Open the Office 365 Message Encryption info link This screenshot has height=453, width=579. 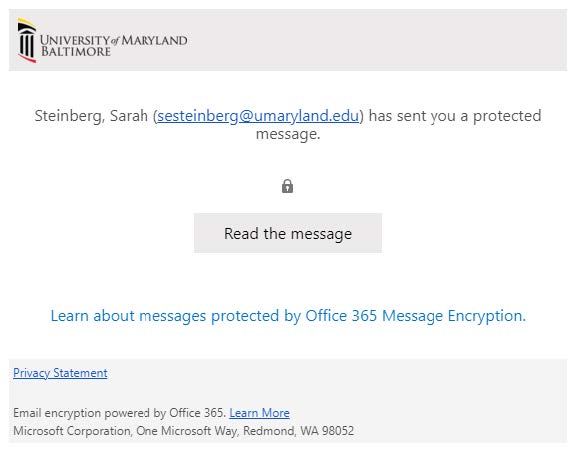point(288,316)
